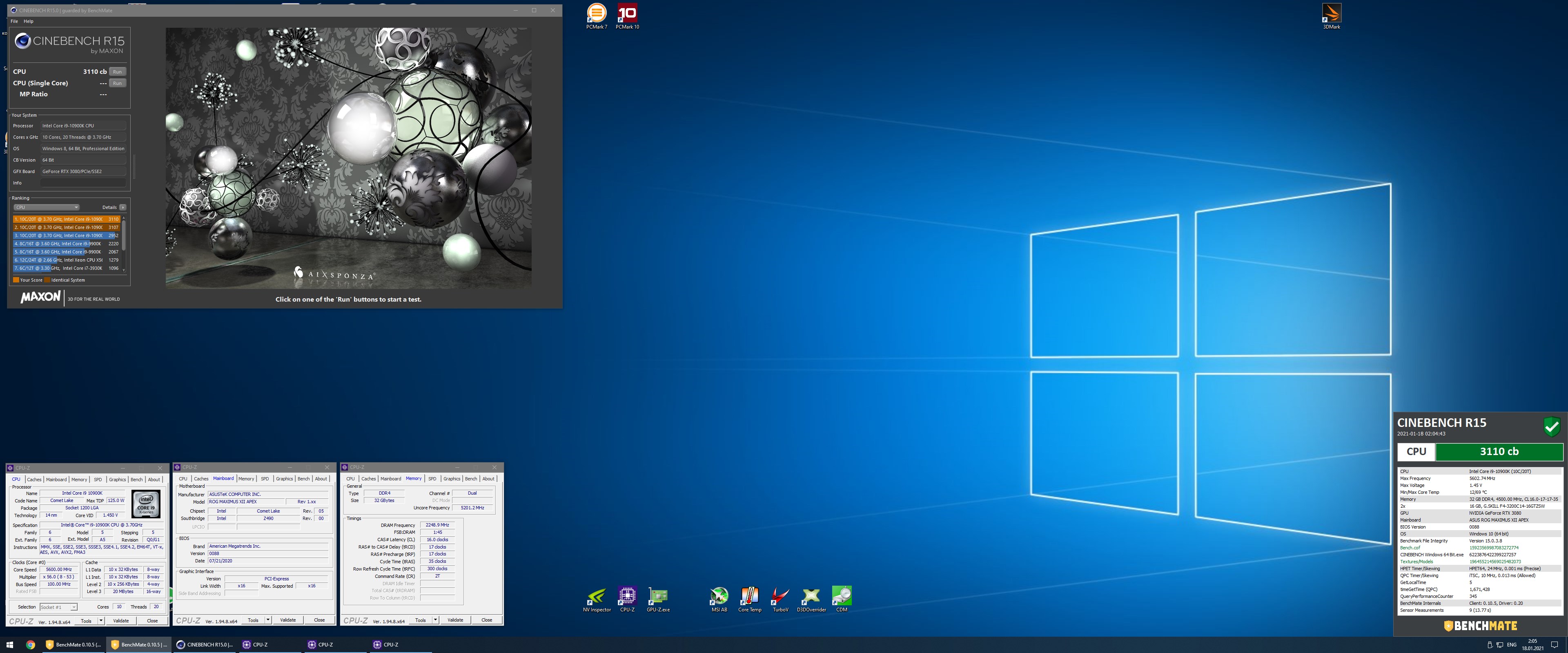Launch CPU-Z desktop shortcut
The image size is (1568, 653).
coord(627,599)
